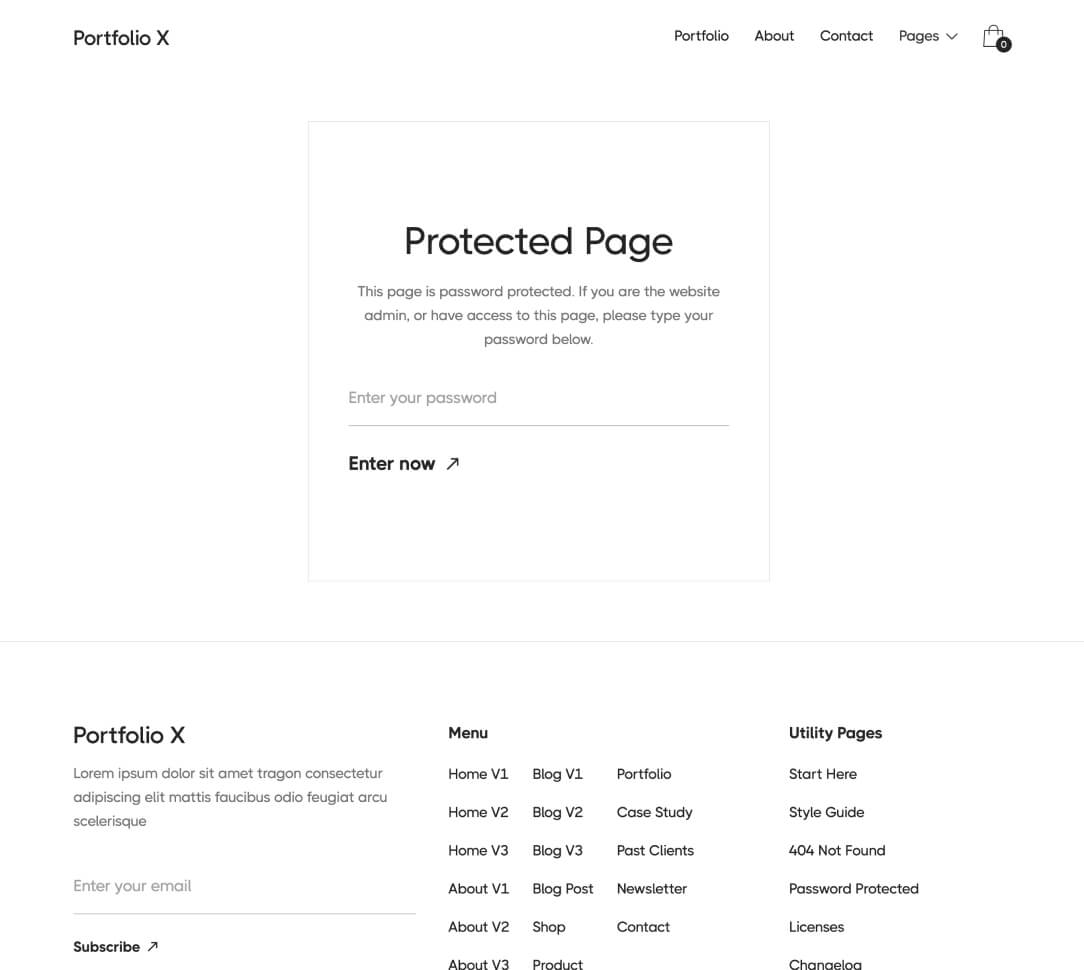Open the Password Protected footer link

click(x=853, y=888)
